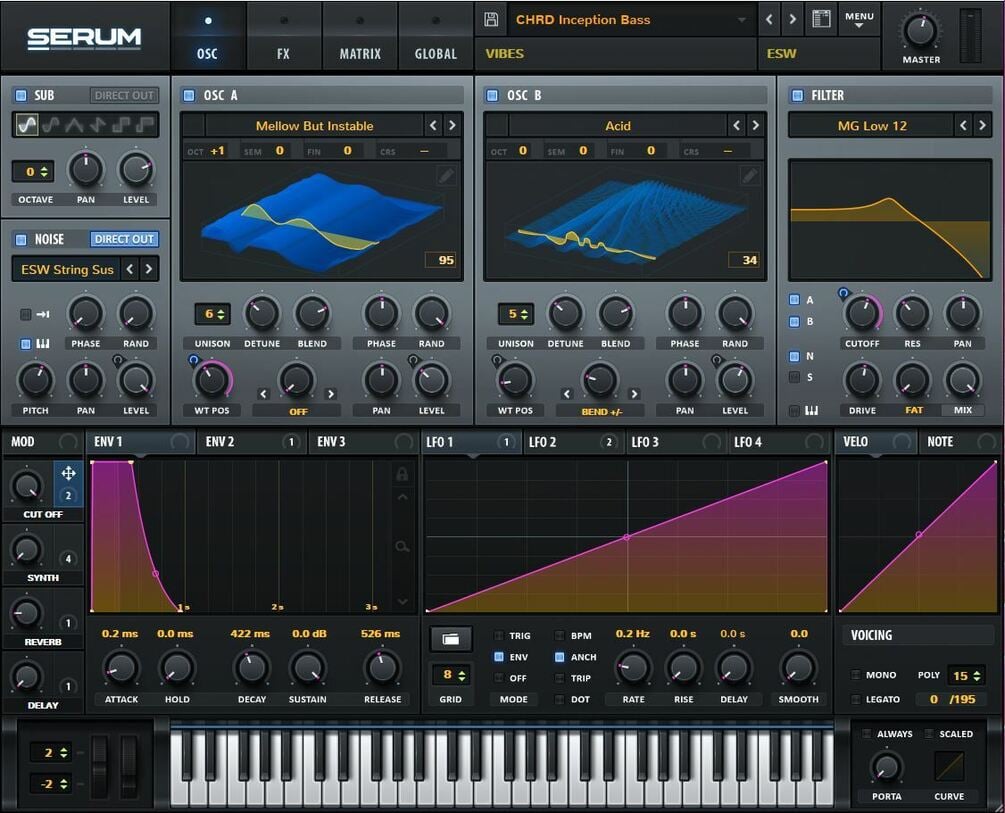Toggle NOISE DIRECT OUT button
This screenshot has width=1005, height=813.
tap(124, 239)
